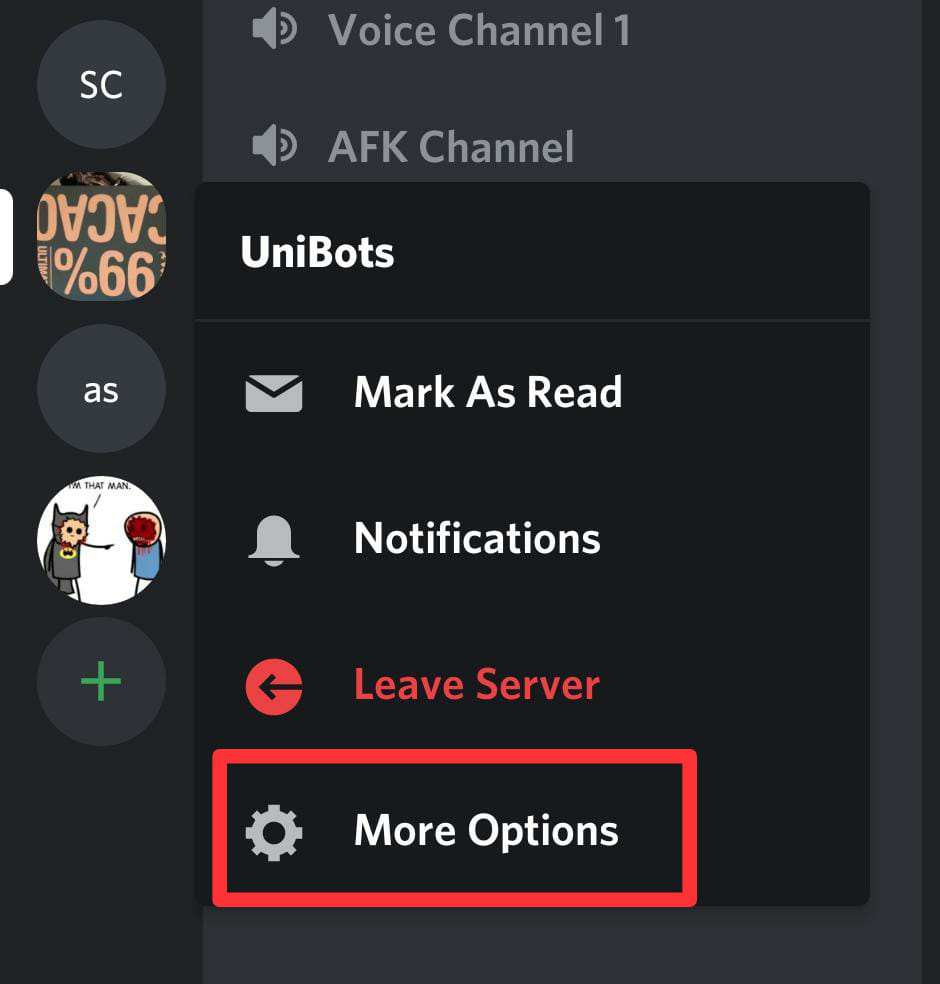Open the SC server

pos(101,84)
